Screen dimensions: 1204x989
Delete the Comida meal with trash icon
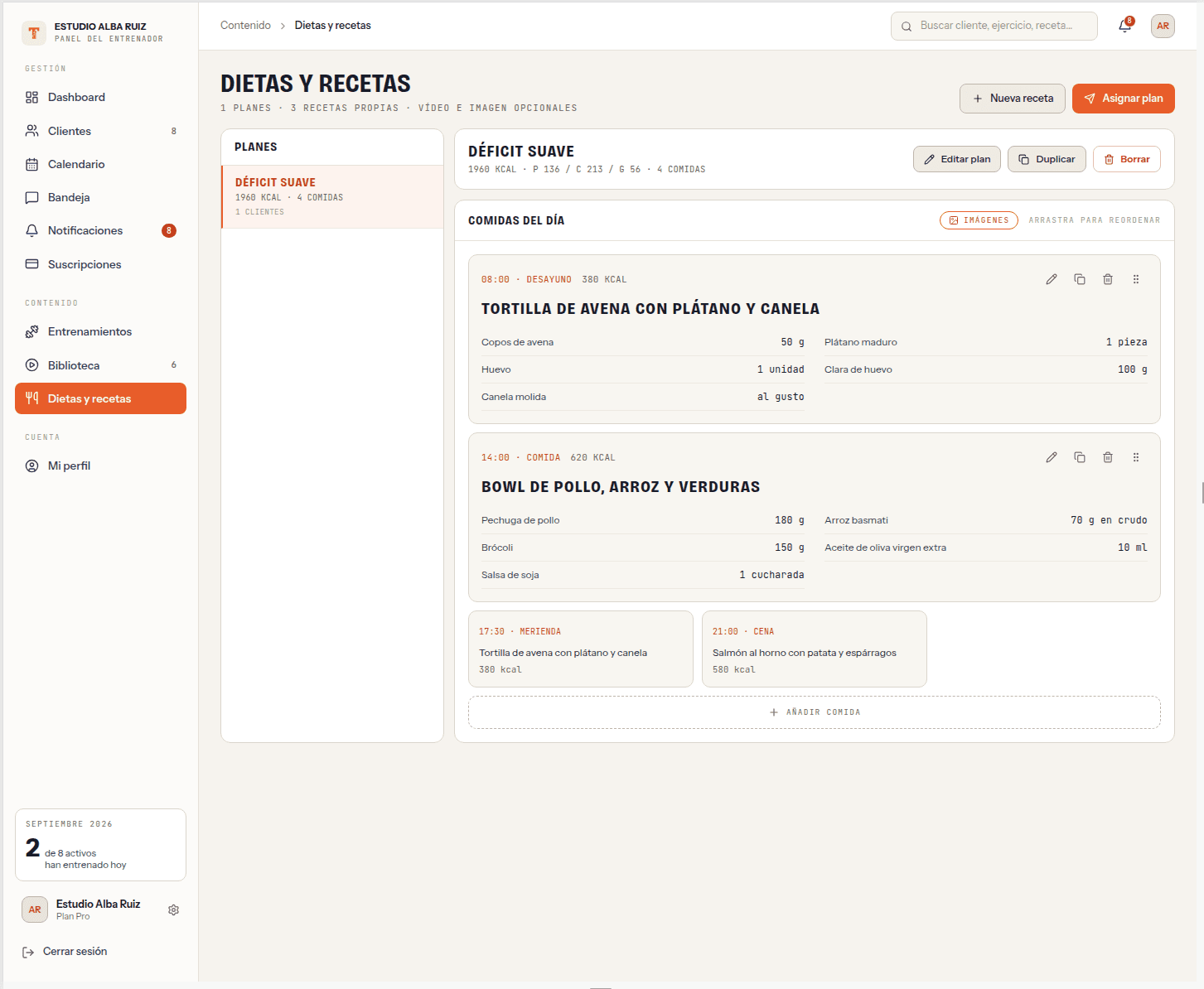1108,457
